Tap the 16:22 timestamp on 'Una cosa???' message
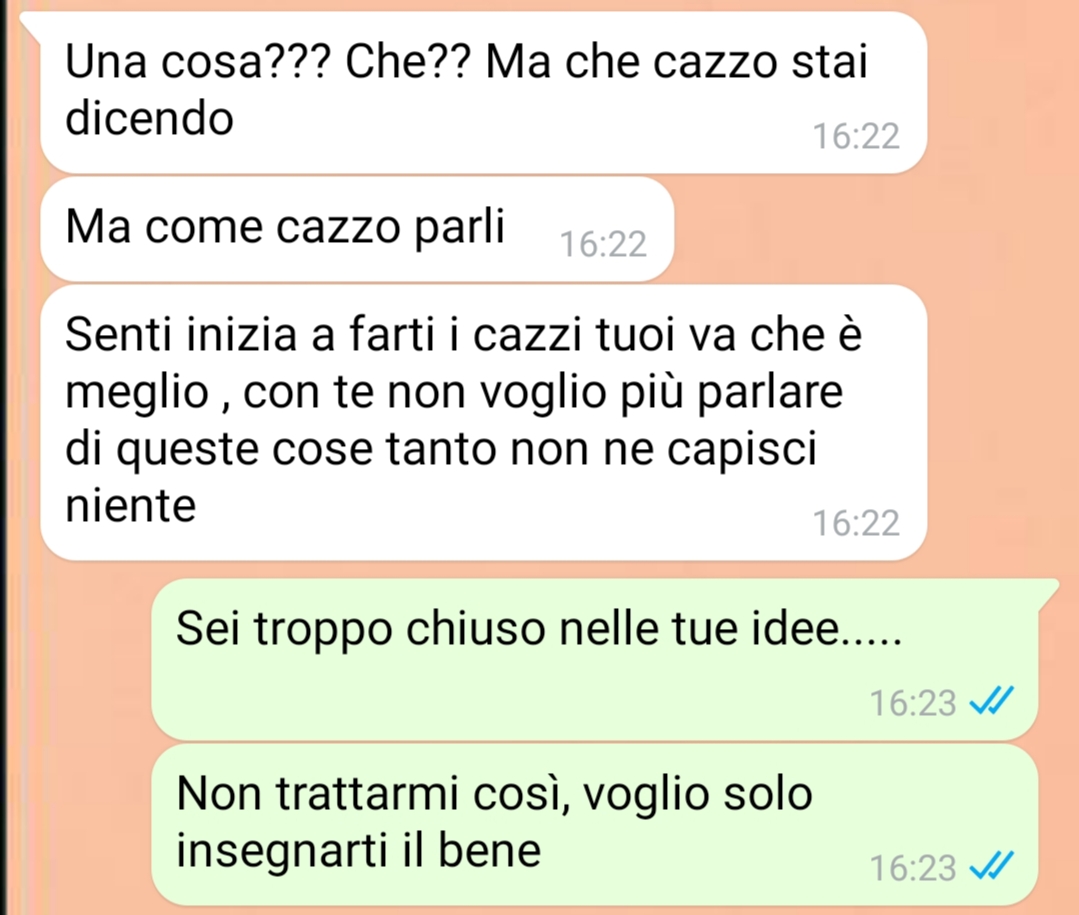The width and height of the screenshot is (1079, 915). pyautogui.click(x=856, y=136)
